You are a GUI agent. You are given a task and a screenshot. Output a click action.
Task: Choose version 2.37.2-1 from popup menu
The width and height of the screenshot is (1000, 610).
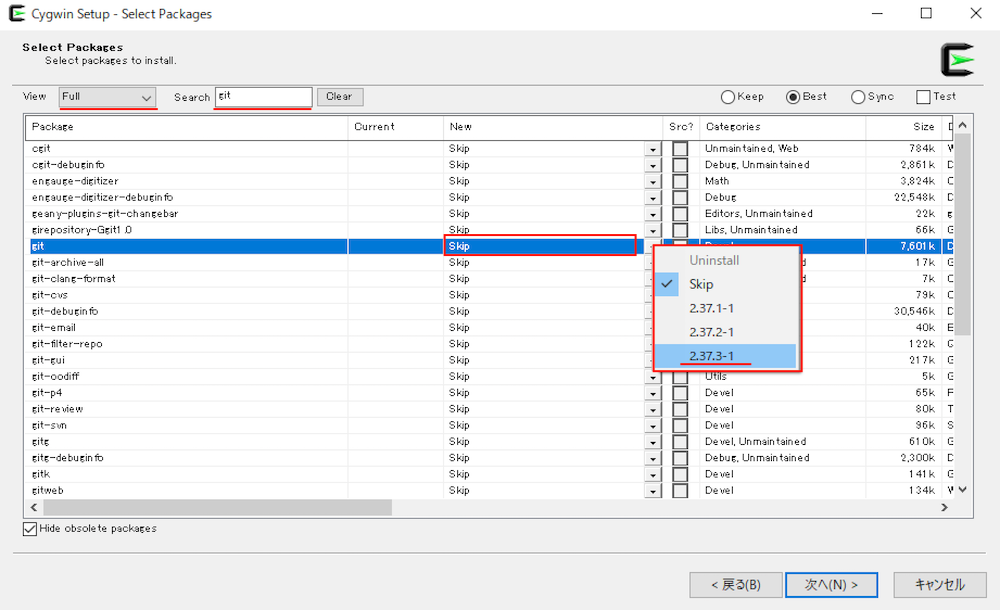coord(726,332)
